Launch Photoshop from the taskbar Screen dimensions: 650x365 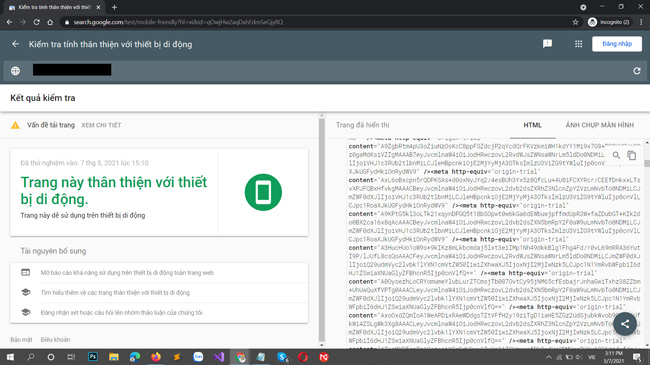point(92,357)
